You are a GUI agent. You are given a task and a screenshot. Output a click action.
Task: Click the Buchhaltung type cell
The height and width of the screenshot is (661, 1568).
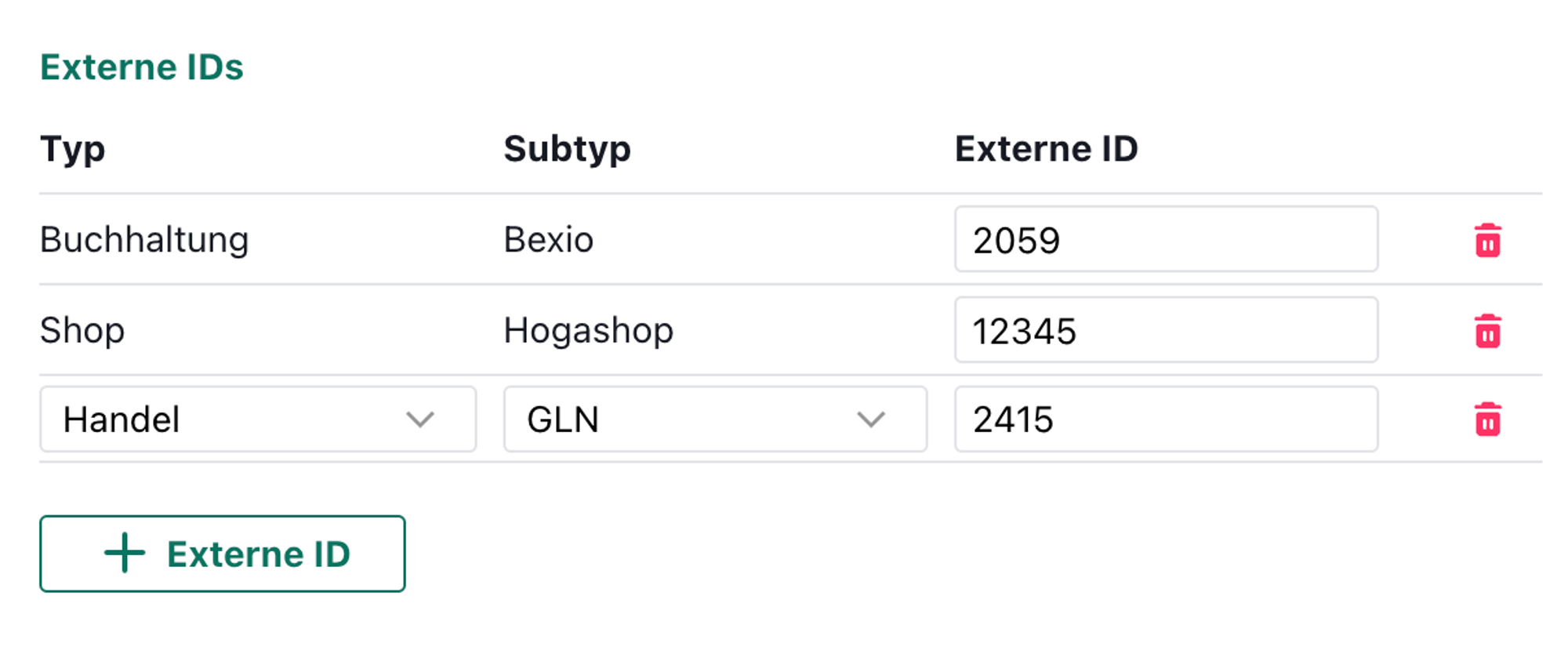(x=144, y=240)
